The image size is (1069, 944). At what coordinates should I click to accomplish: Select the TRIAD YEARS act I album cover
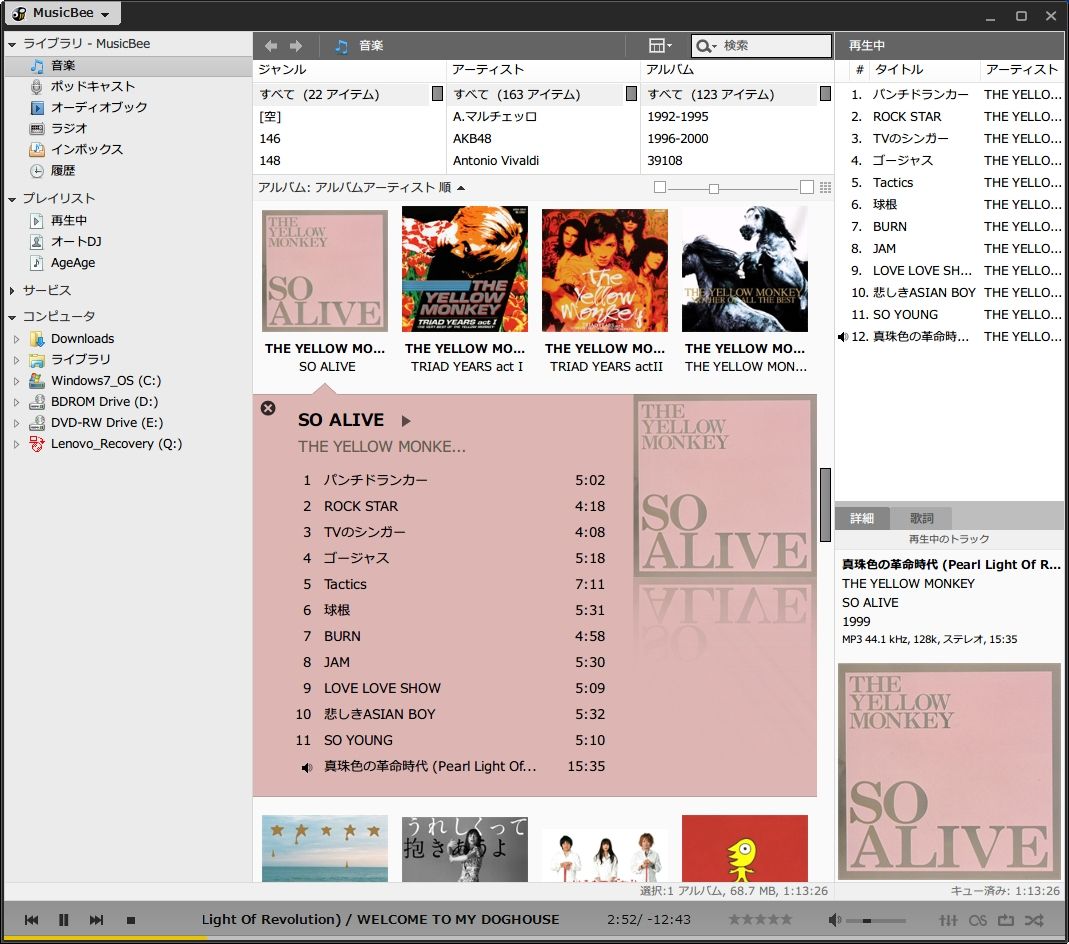click(x=465, y=269)
